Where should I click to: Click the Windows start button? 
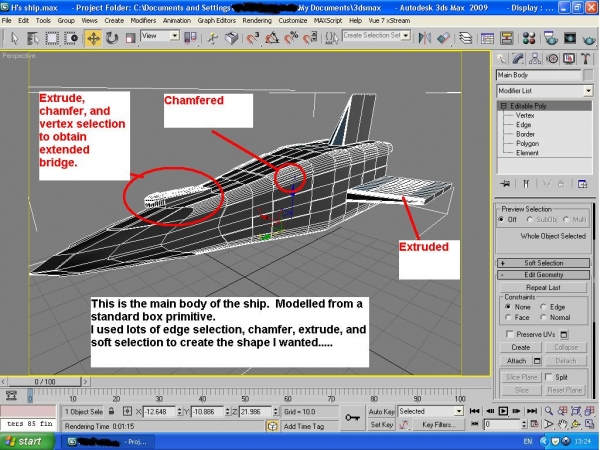(27, 442)
